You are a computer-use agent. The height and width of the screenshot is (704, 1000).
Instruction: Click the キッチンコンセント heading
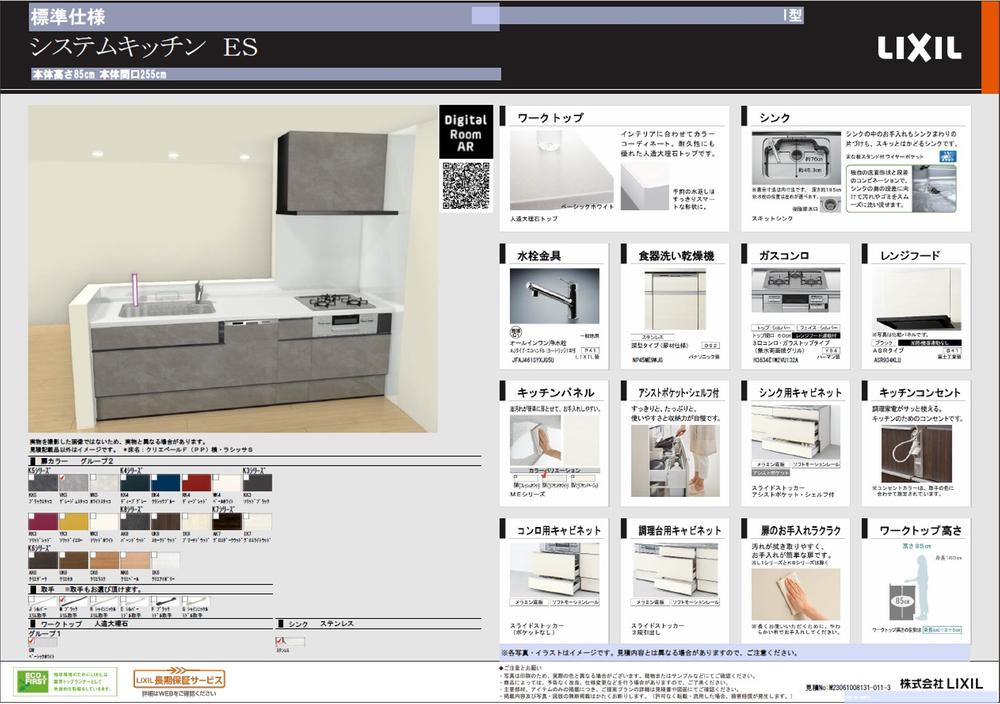[919, 393]
